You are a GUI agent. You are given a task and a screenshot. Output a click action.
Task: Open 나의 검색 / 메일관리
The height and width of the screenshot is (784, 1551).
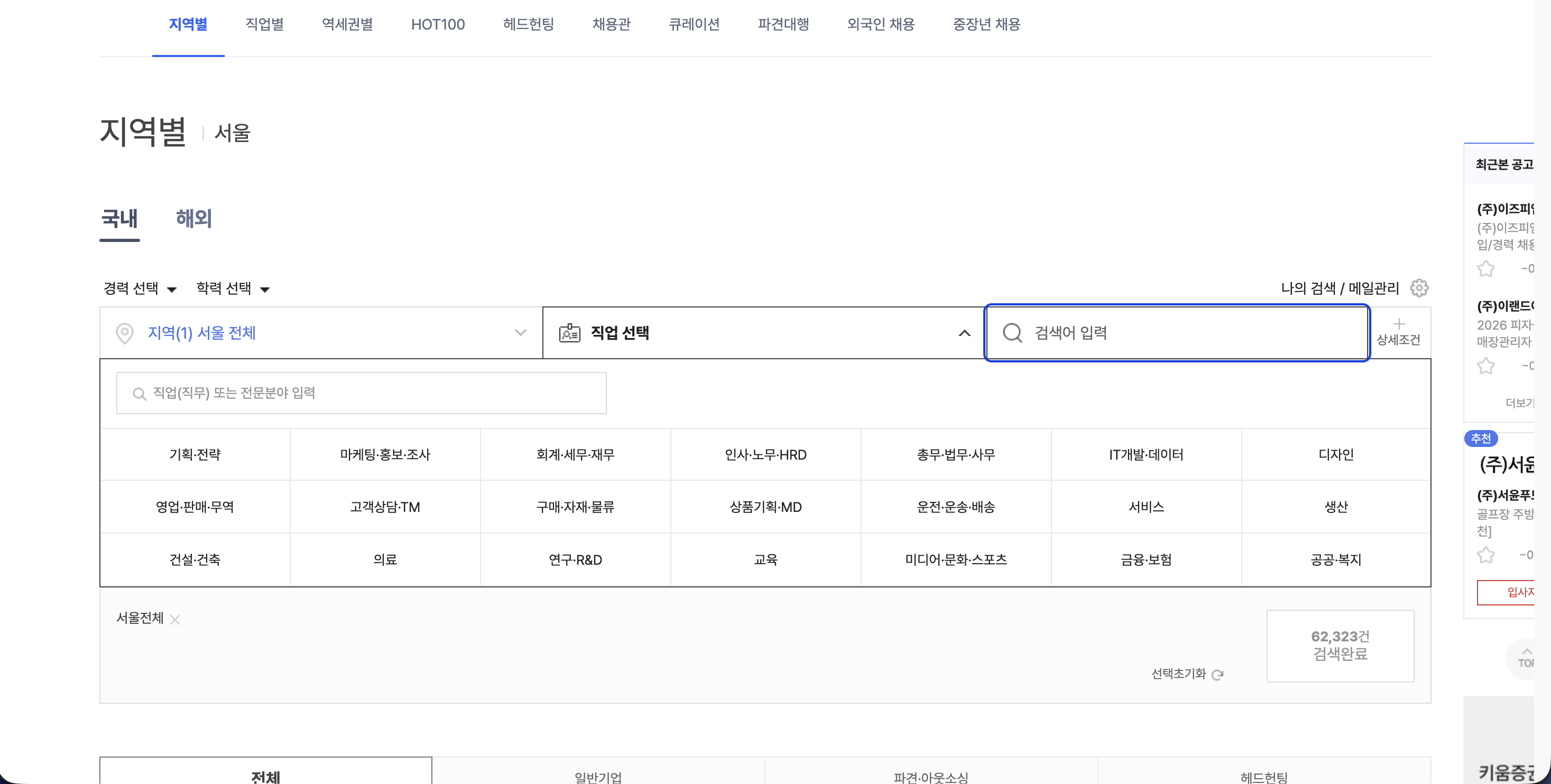pyautogui.click(x=1340, y=288)
